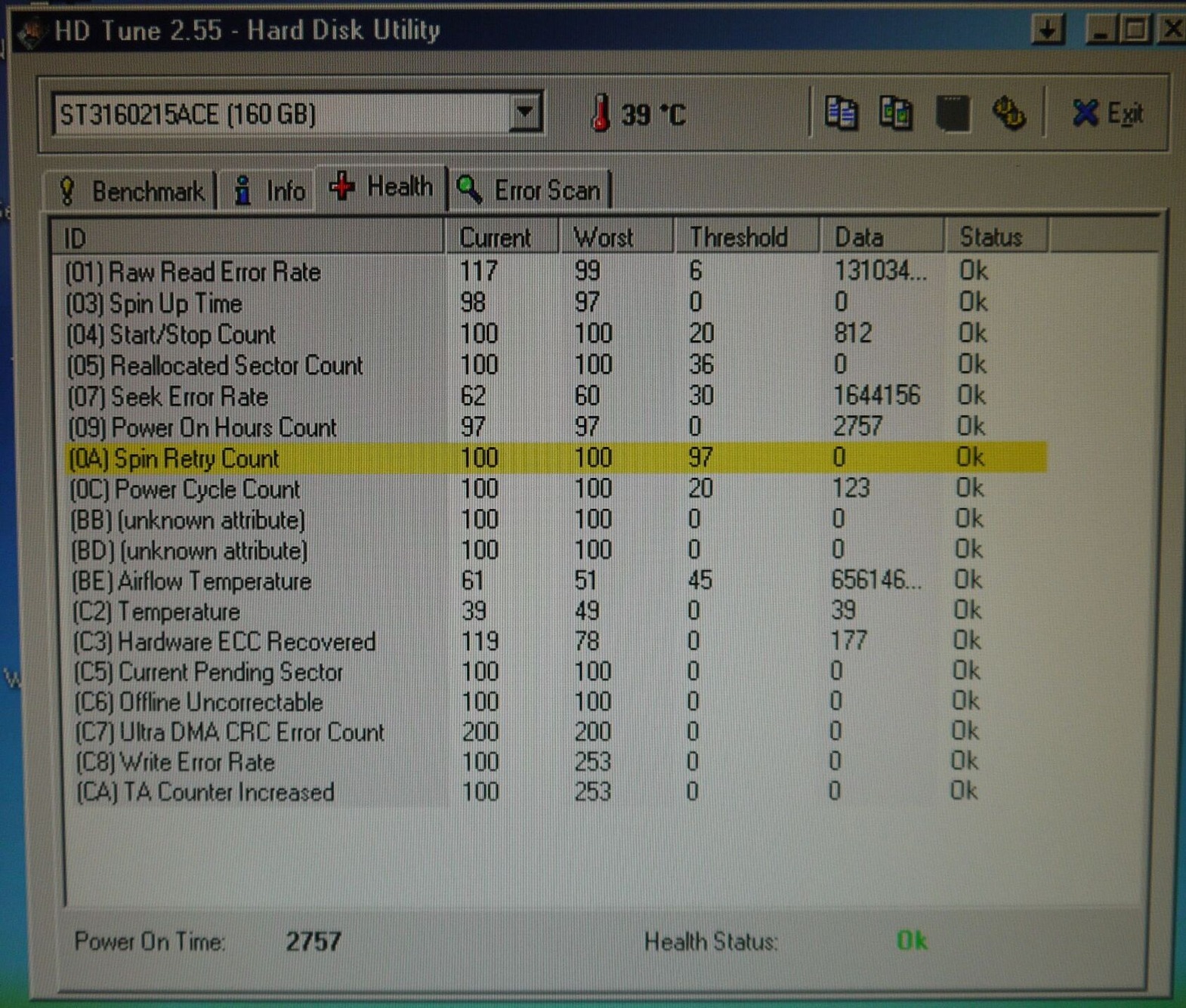1186x1008 pixels.
Task: Close the HD Tune window
Action: coord(1171,30)
